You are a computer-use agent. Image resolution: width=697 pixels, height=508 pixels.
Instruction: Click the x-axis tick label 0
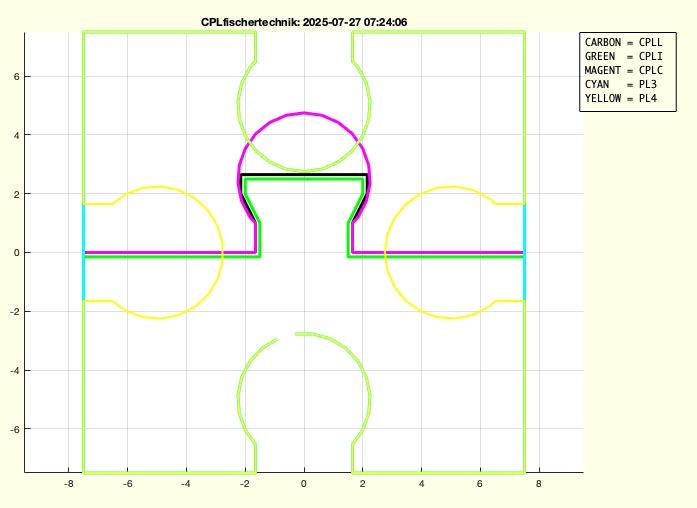point(303,483)
